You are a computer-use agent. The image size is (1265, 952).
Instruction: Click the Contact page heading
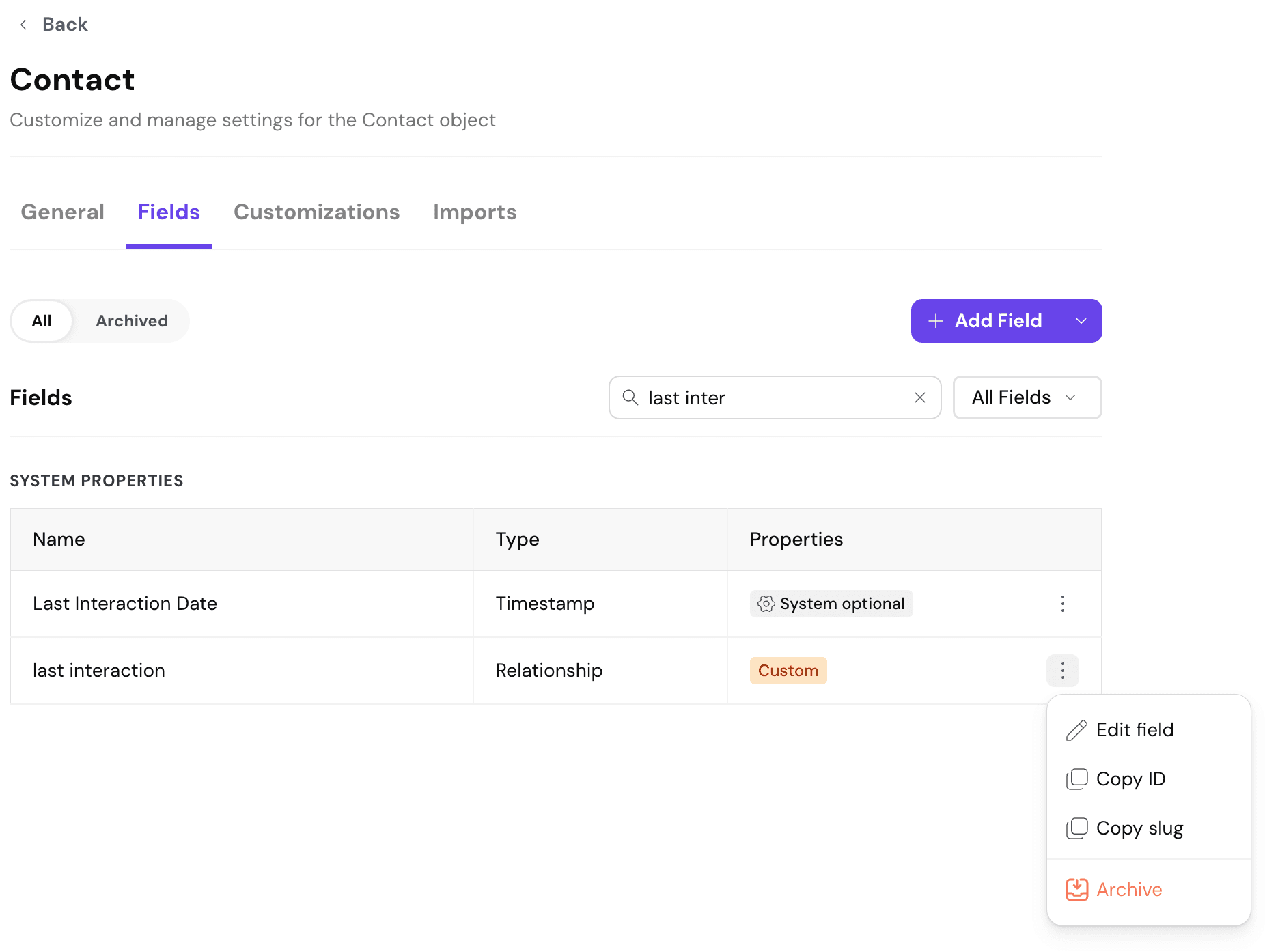[x=72, y=80]
